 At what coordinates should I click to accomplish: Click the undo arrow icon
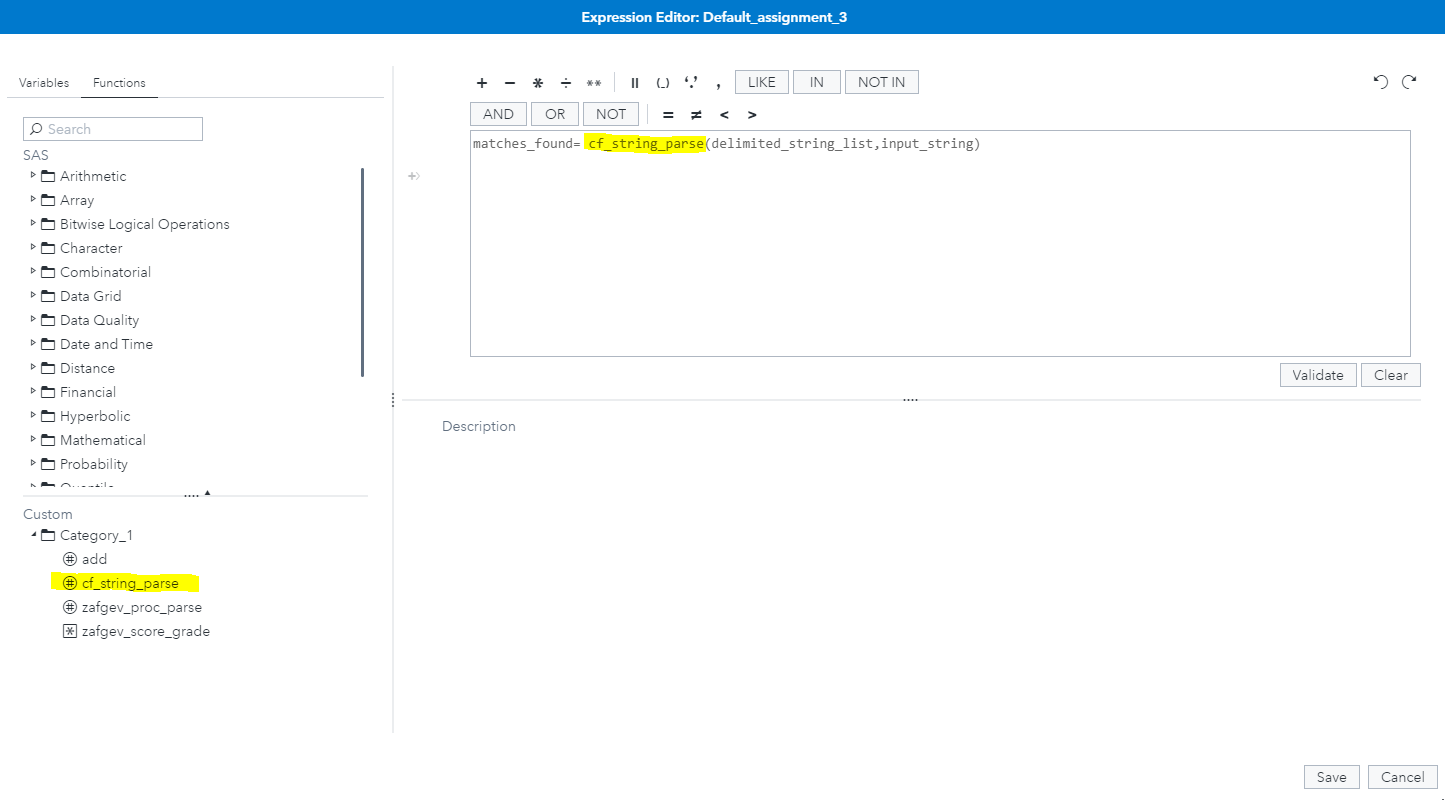[x=1380, y=82]
